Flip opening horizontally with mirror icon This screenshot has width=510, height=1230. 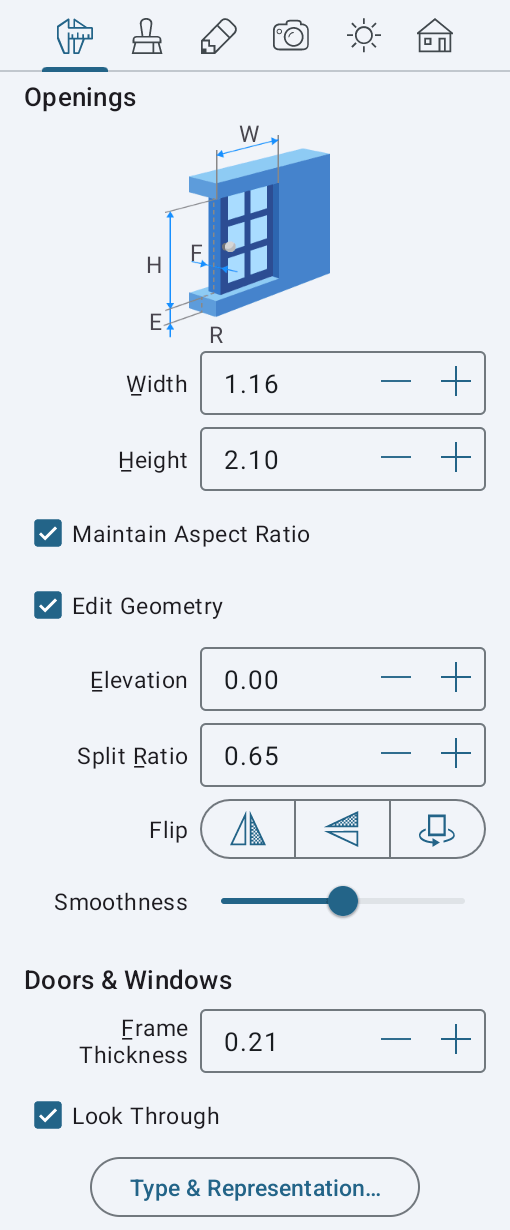(249, 829)
